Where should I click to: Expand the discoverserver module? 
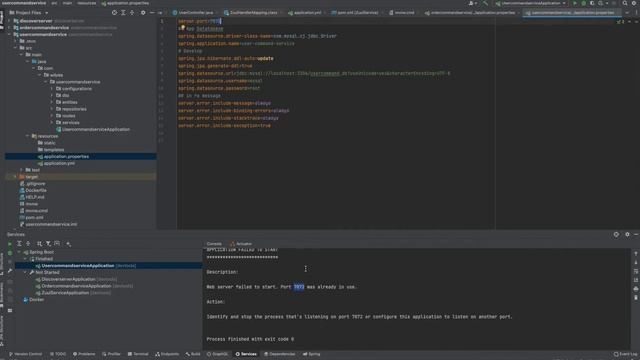tap(9, 21)
